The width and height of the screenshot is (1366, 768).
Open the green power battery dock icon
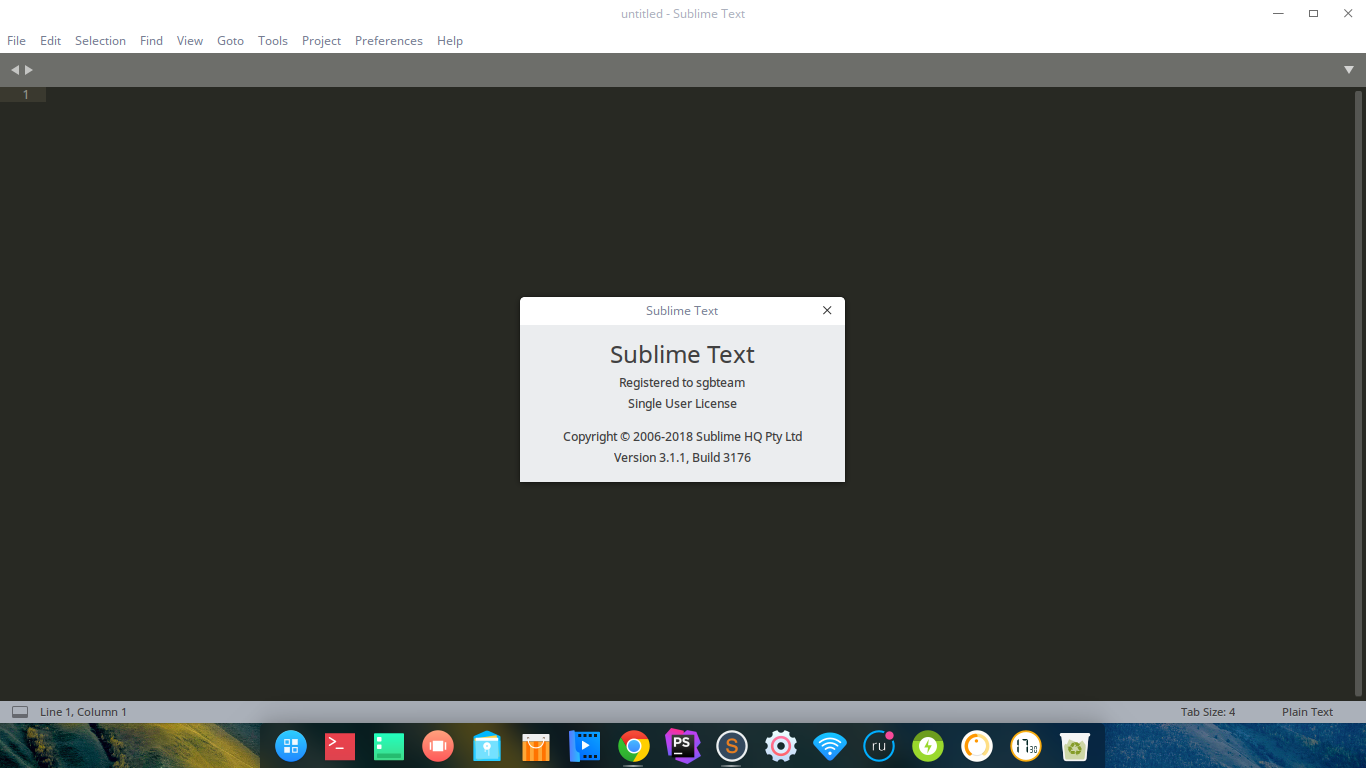928,746
